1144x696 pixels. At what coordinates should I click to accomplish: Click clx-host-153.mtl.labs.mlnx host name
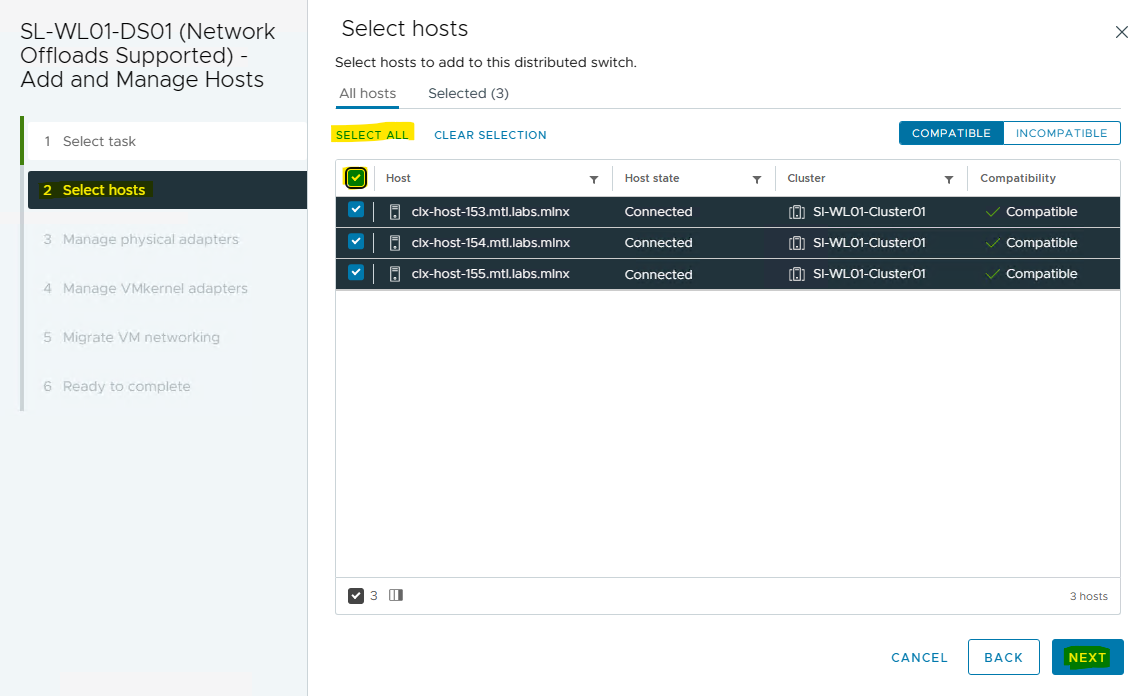point(490,212)
